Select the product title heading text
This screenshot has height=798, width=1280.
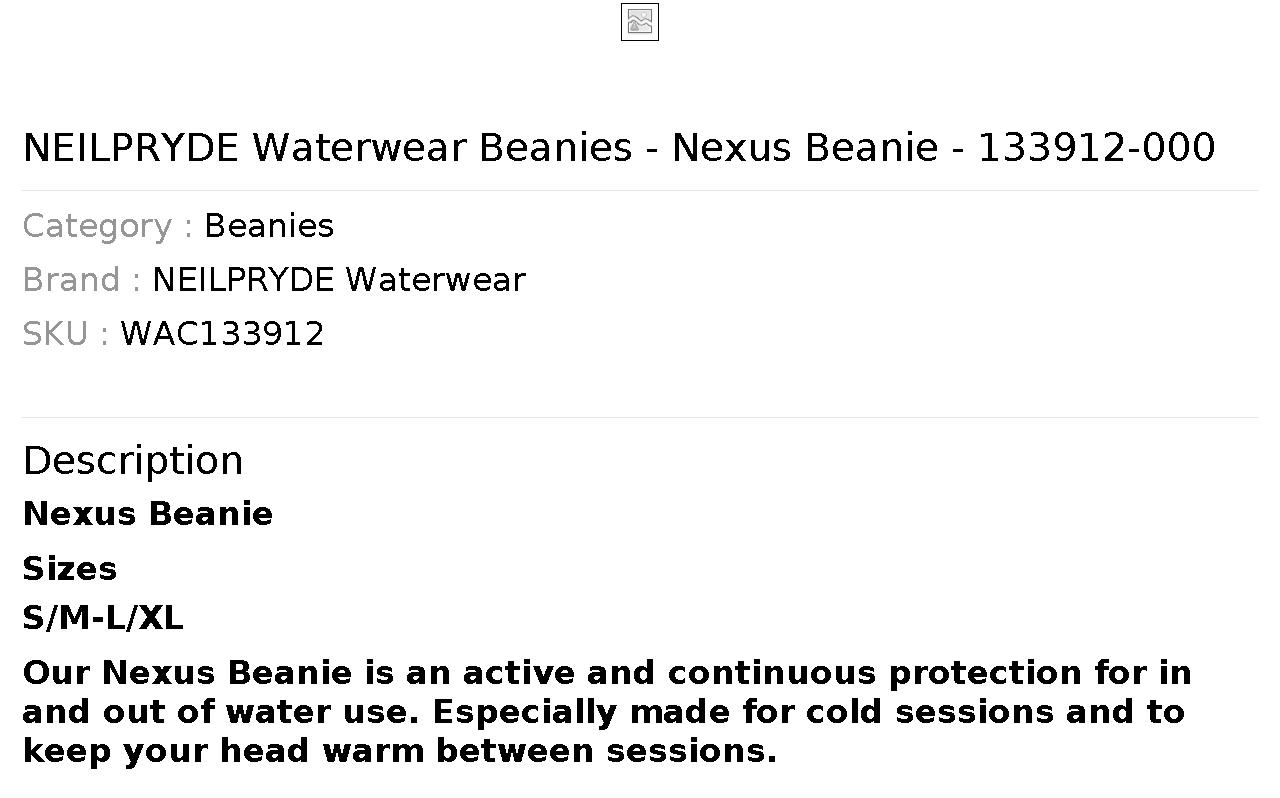click(619, 148)
